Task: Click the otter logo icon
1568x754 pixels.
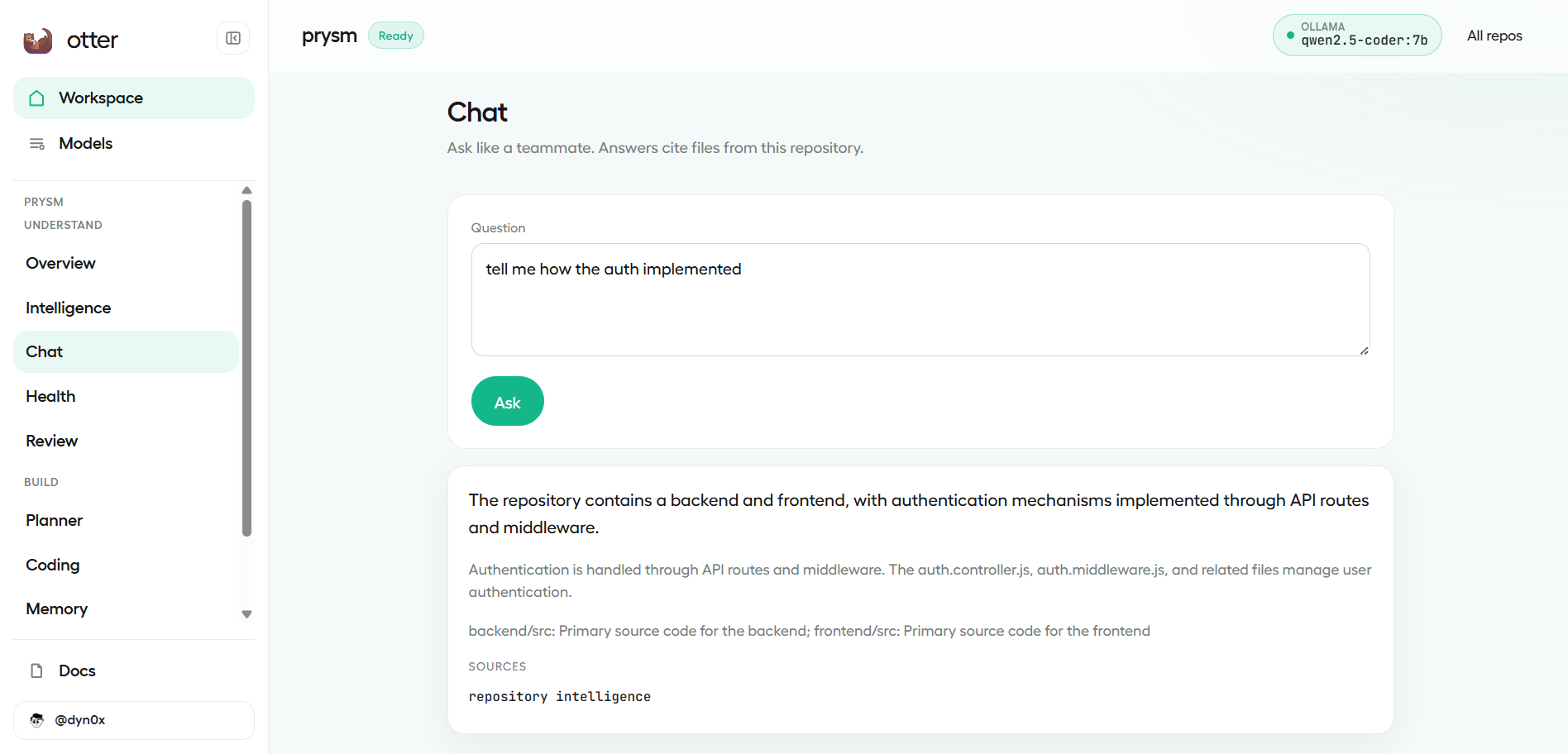Action: [38, 40]
